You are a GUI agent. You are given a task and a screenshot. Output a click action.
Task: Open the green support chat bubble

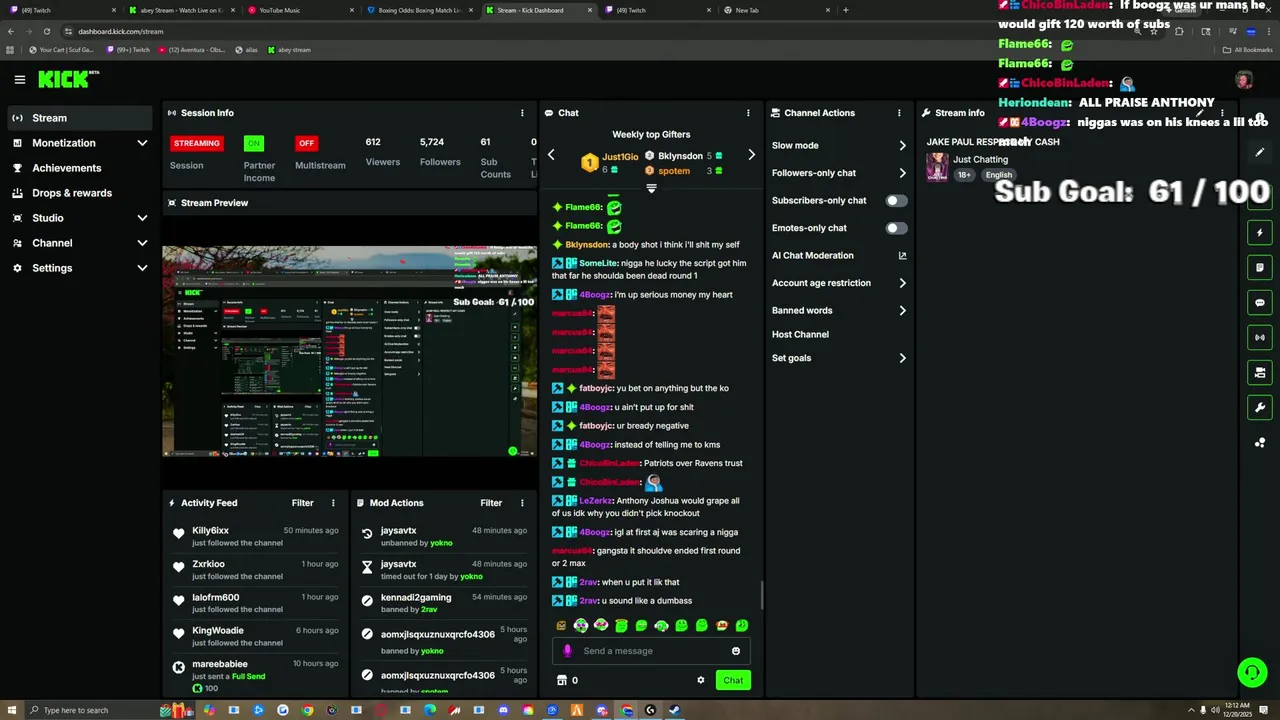tap(1252, 672)
